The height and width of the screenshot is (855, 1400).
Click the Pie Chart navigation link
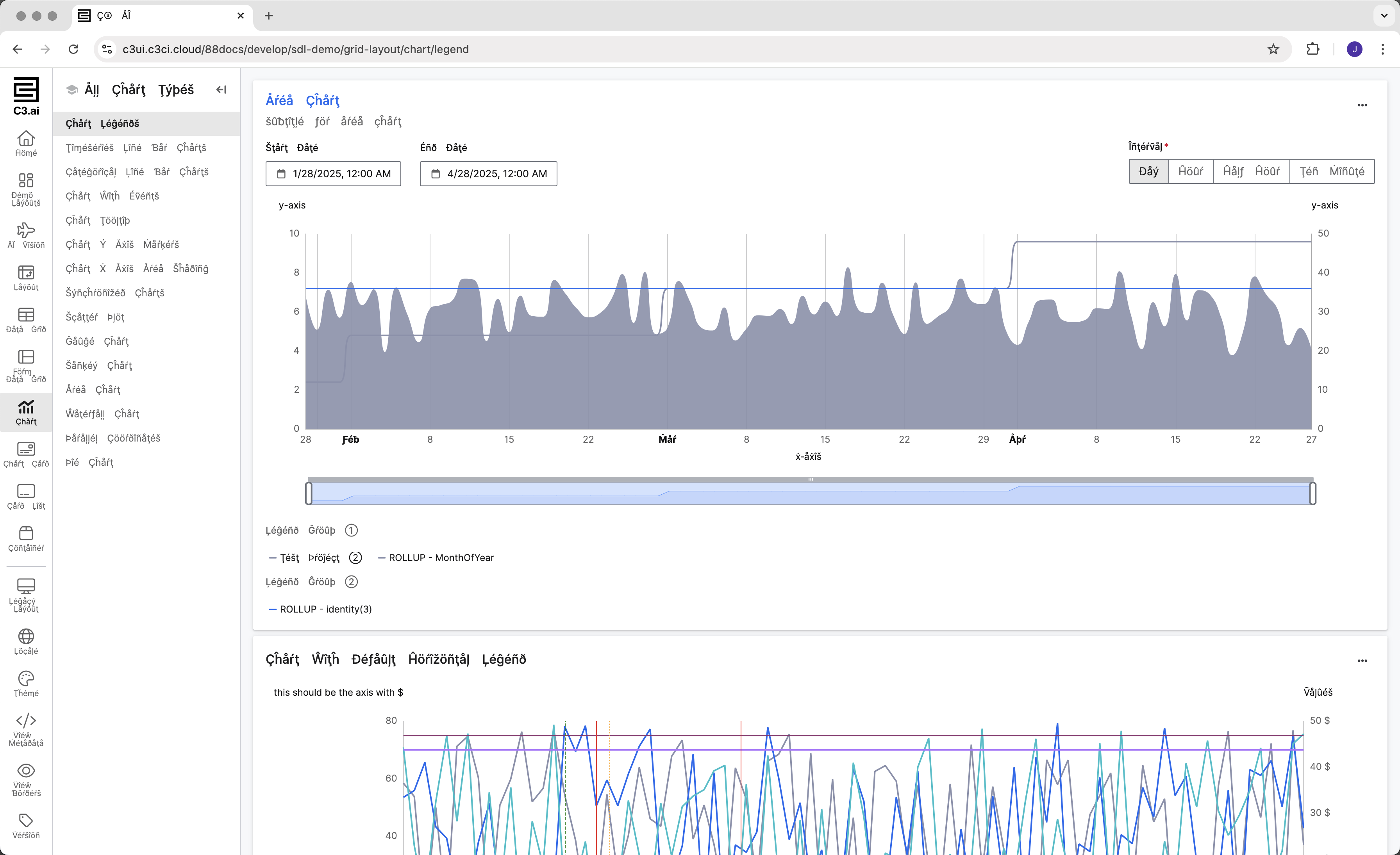coord(90,462)
